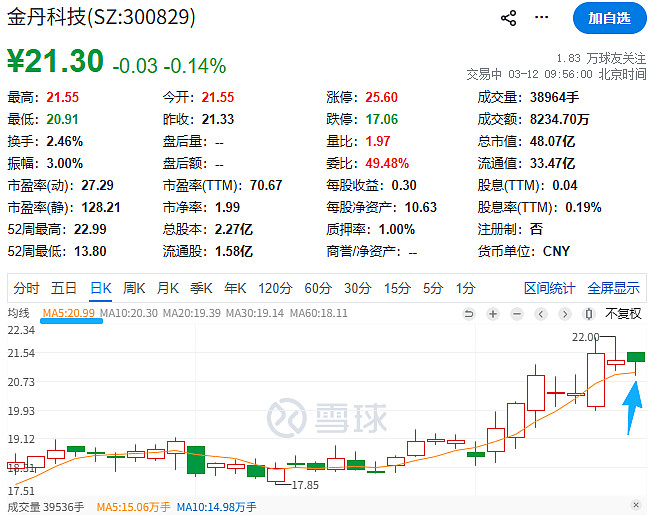The width and height of the screenshot is (653, 515).
Task: Switch to the 五日 chart tab
Action: point(64,288)
